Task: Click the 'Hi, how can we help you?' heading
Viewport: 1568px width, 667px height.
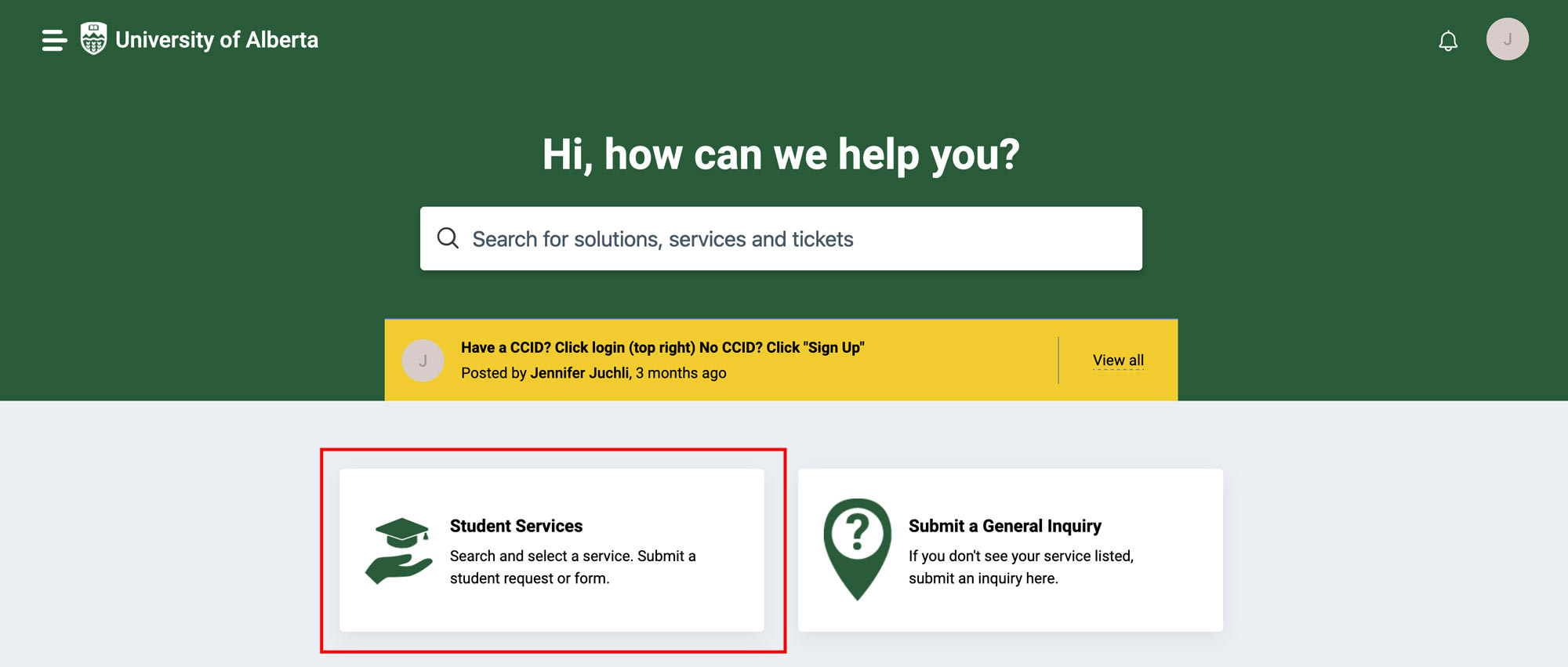Action: point(781,154)
